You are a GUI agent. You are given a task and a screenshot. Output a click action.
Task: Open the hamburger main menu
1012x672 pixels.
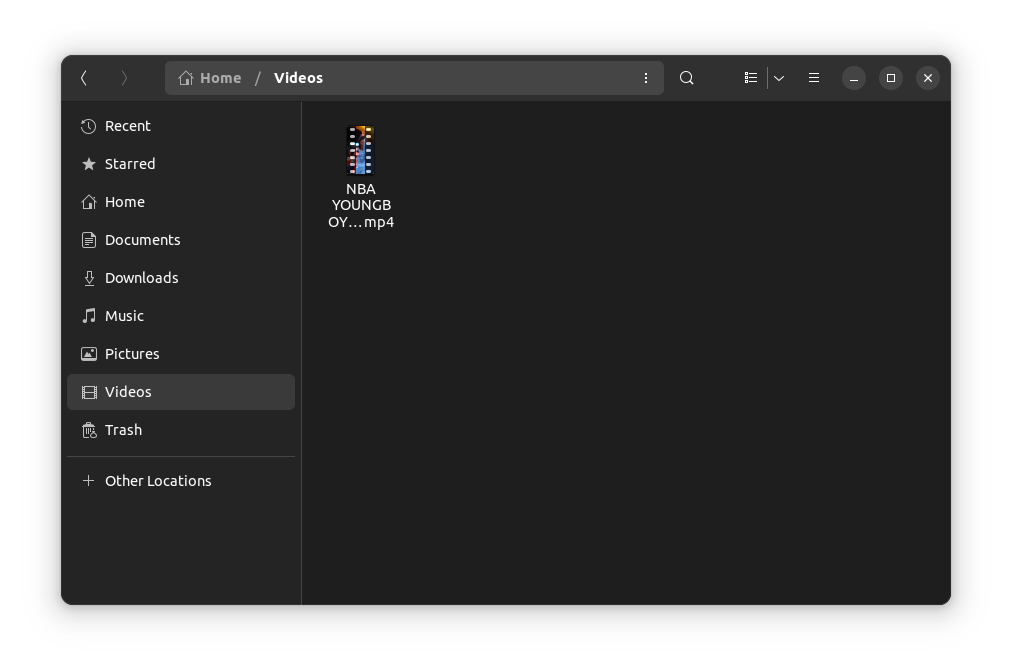point(813,77)
